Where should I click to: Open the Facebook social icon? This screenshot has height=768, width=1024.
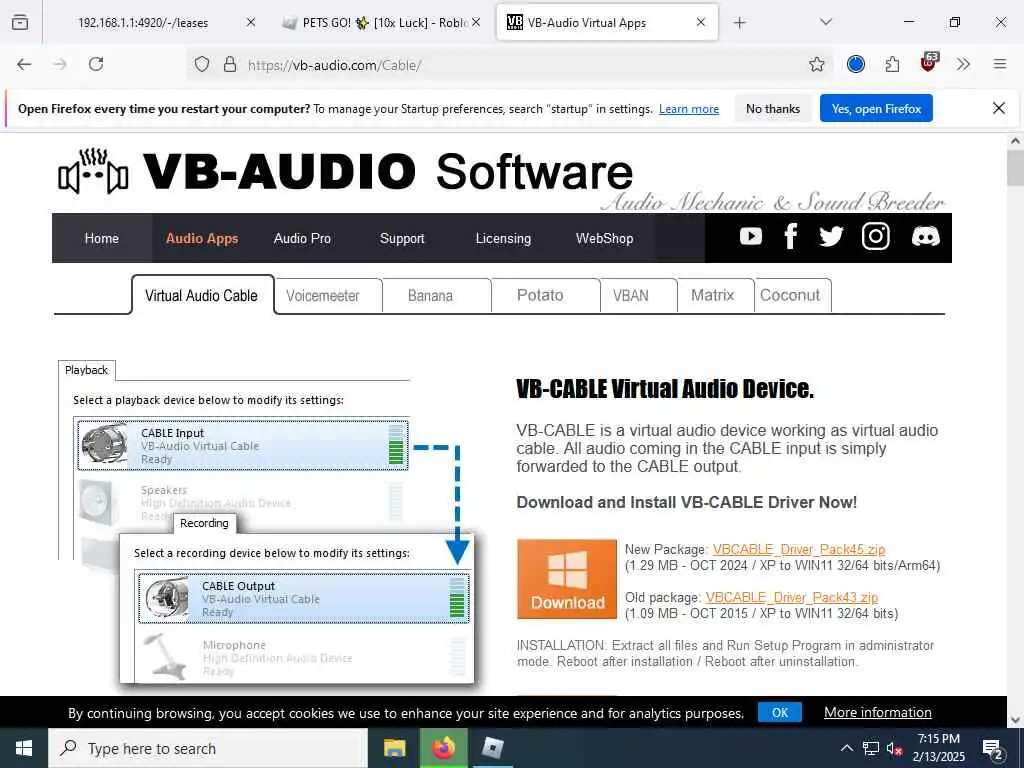point(790,236)
